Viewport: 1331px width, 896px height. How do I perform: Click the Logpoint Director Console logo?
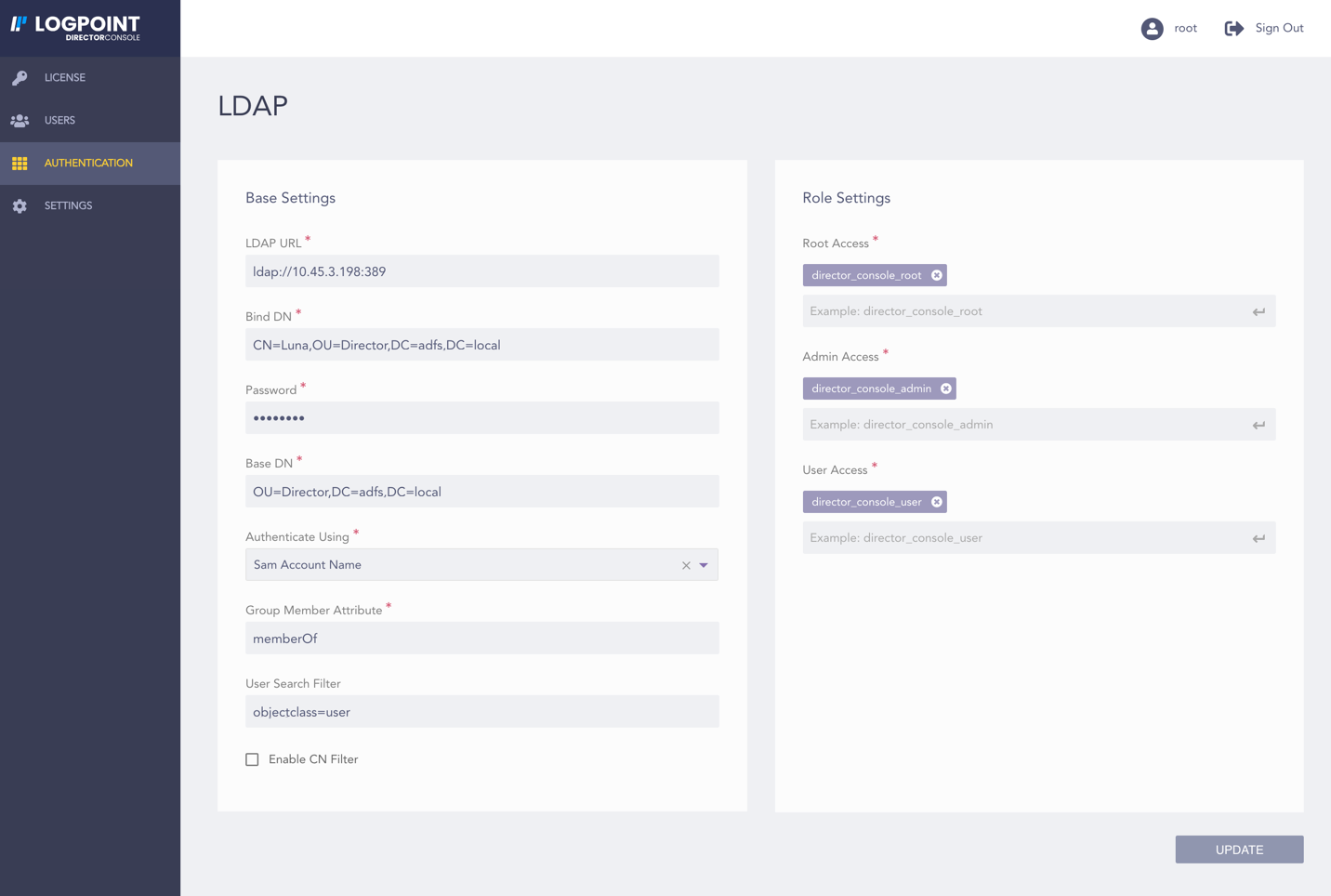coord(76,28)
